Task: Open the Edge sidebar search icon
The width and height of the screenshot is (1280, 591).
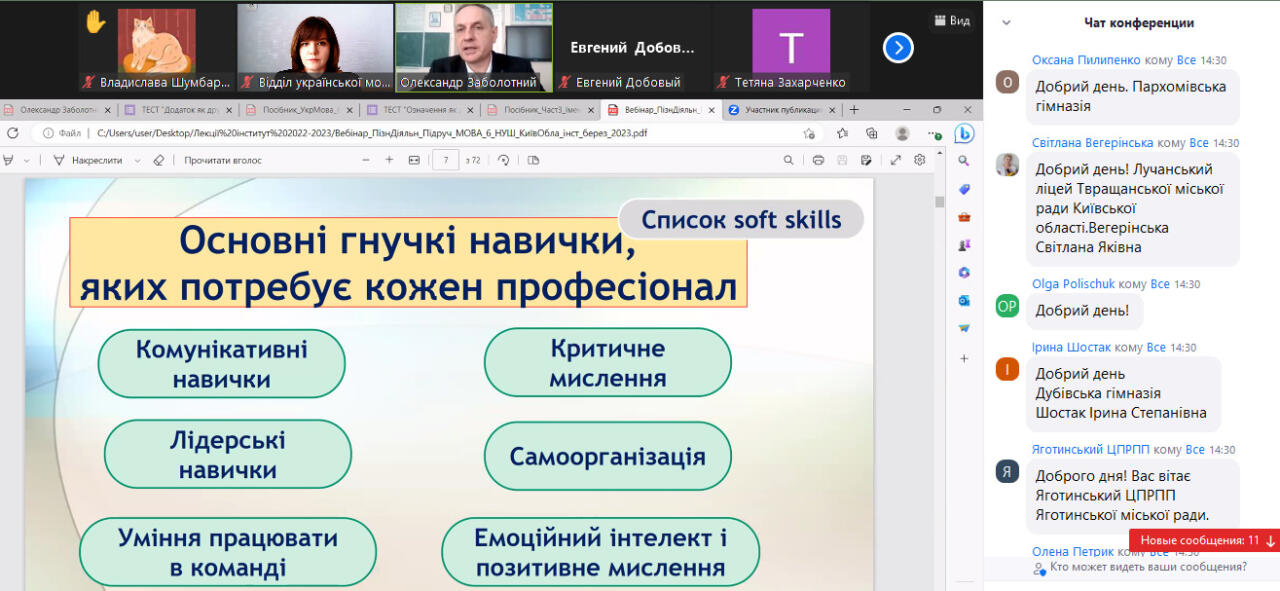Action: [964, 161]
